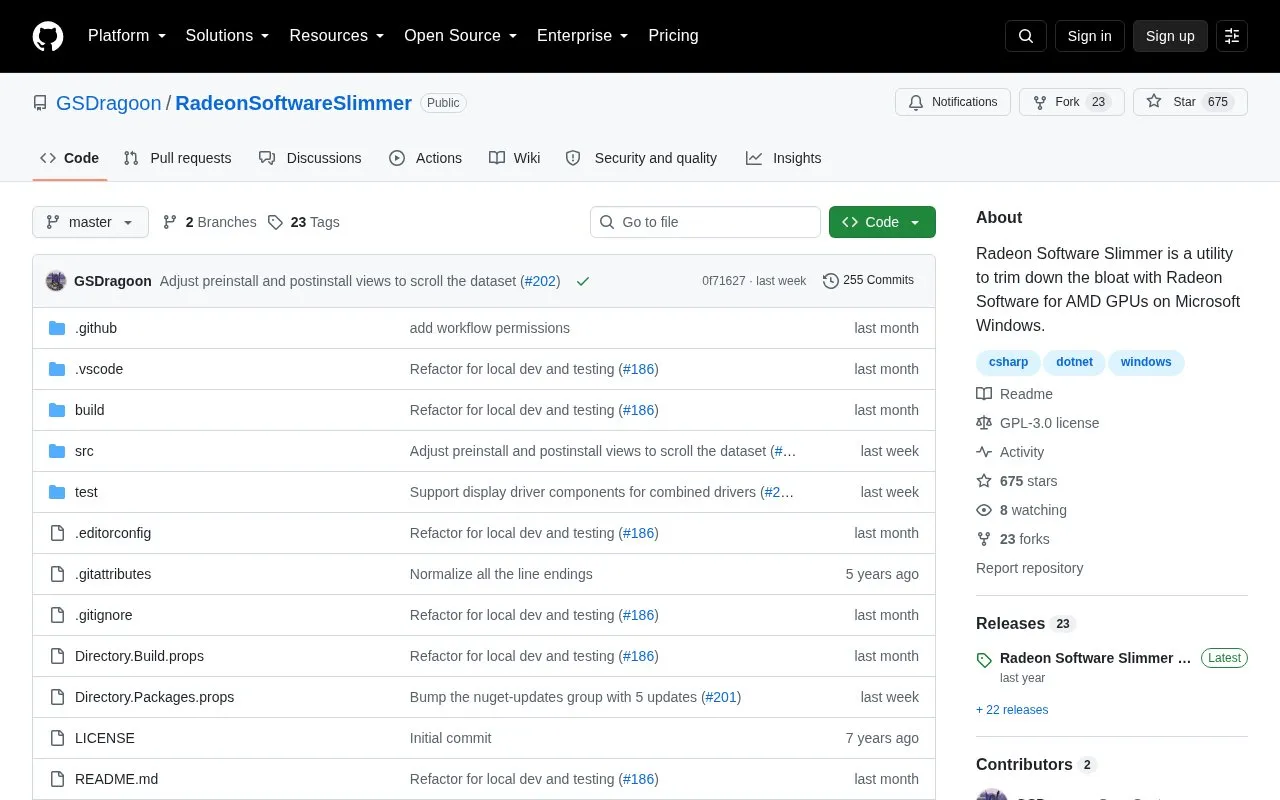View the + 22 releases link
Image resolution: width=1280 pixels, height=800 pixels.
1012,710
